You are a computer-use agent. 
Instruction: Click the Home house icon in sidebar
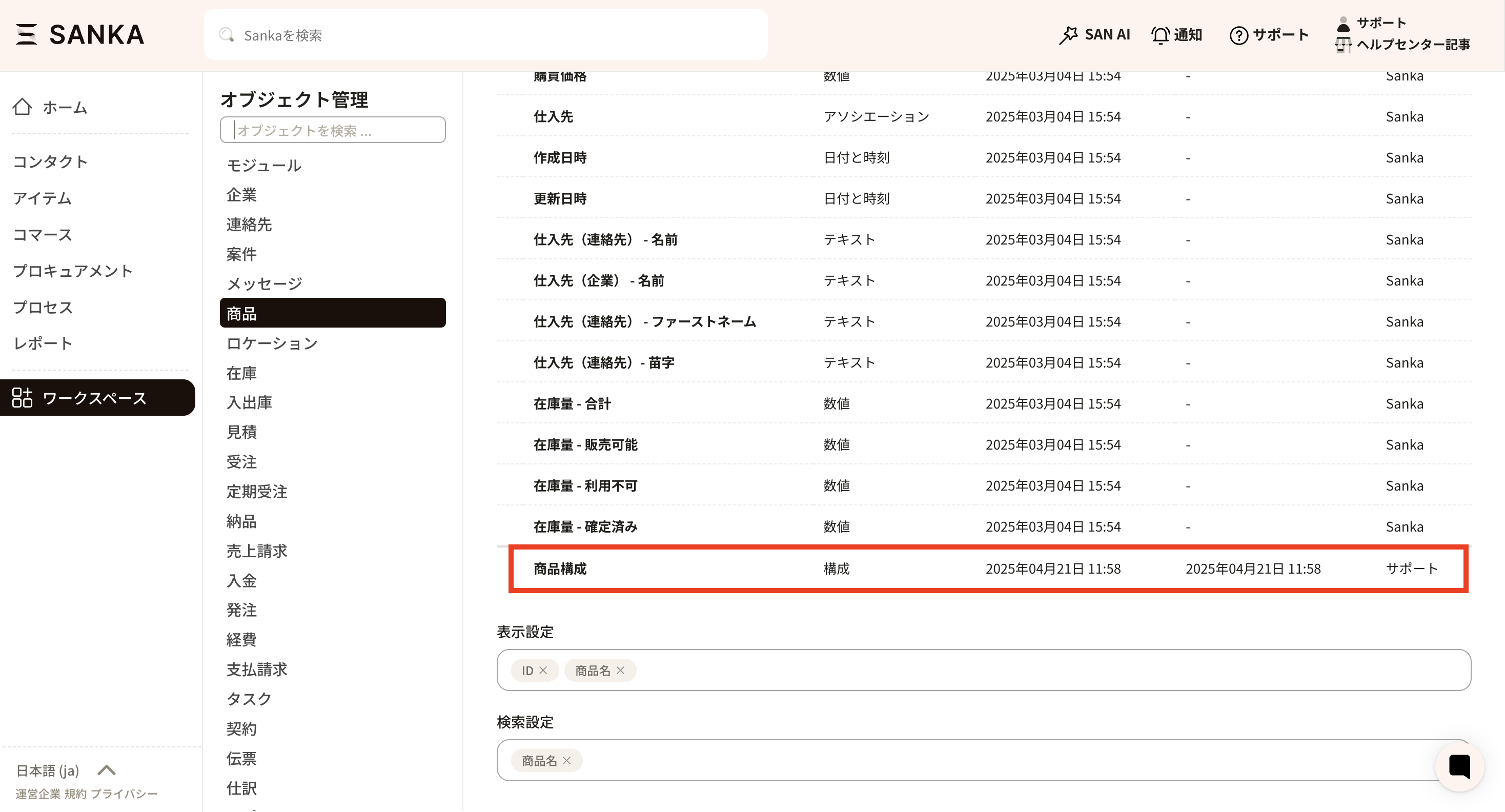(x=22, y=107)
